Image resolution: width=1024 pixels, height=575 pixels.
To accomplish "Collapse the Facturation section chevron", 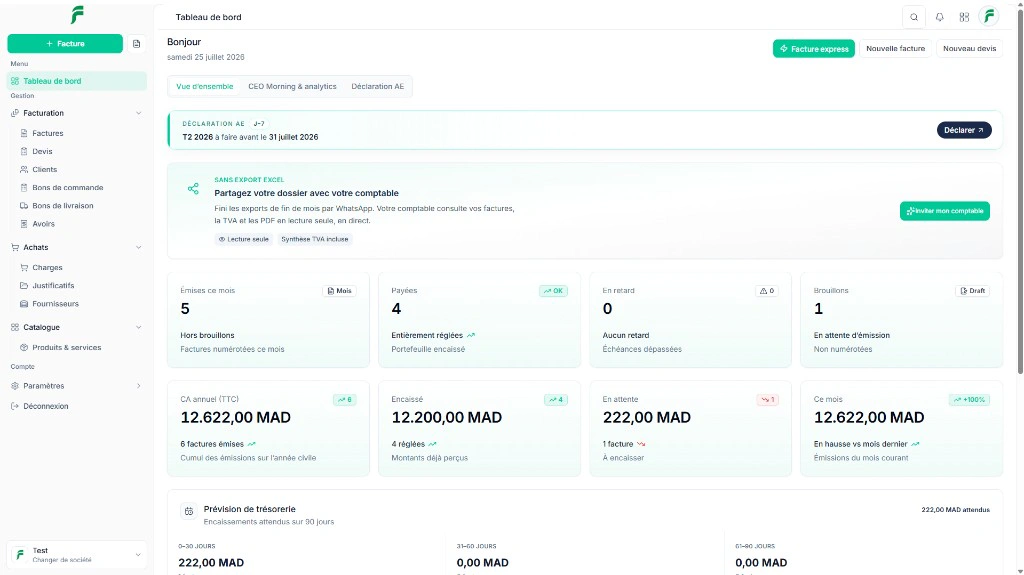I will 138,113.
